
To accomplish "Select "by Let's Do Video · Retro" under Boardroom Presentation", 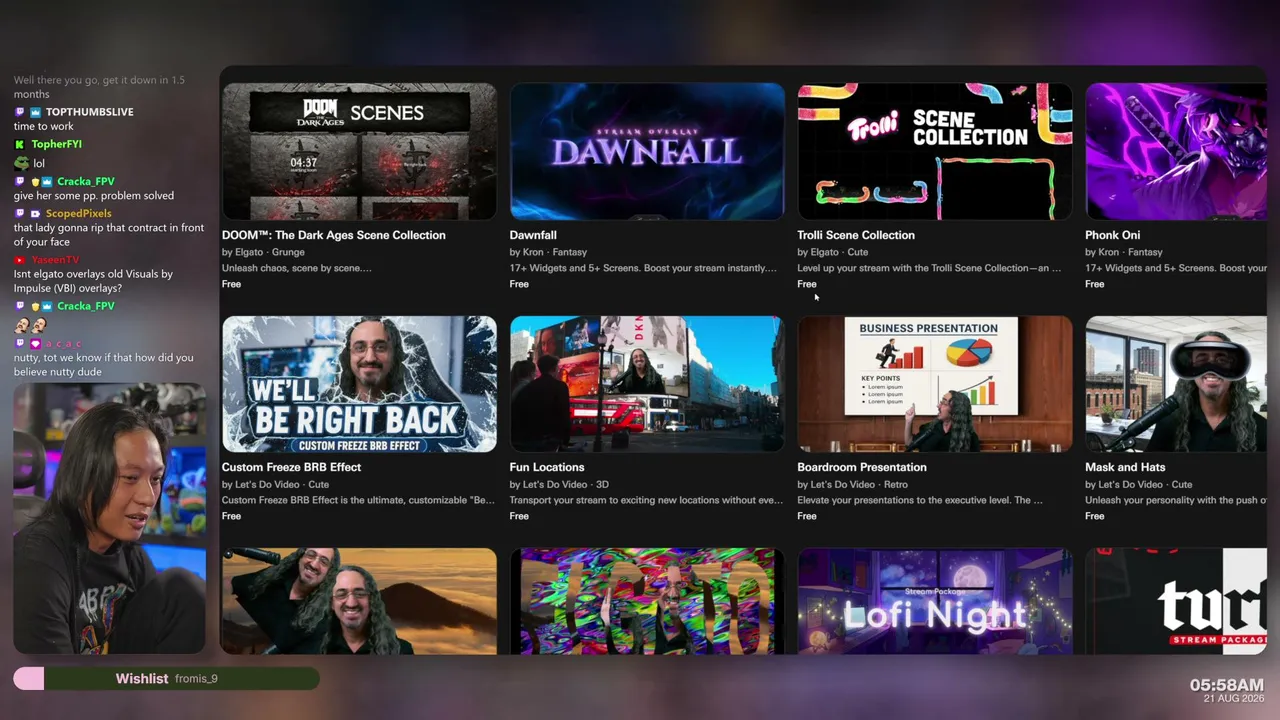I will click(852, 484).
